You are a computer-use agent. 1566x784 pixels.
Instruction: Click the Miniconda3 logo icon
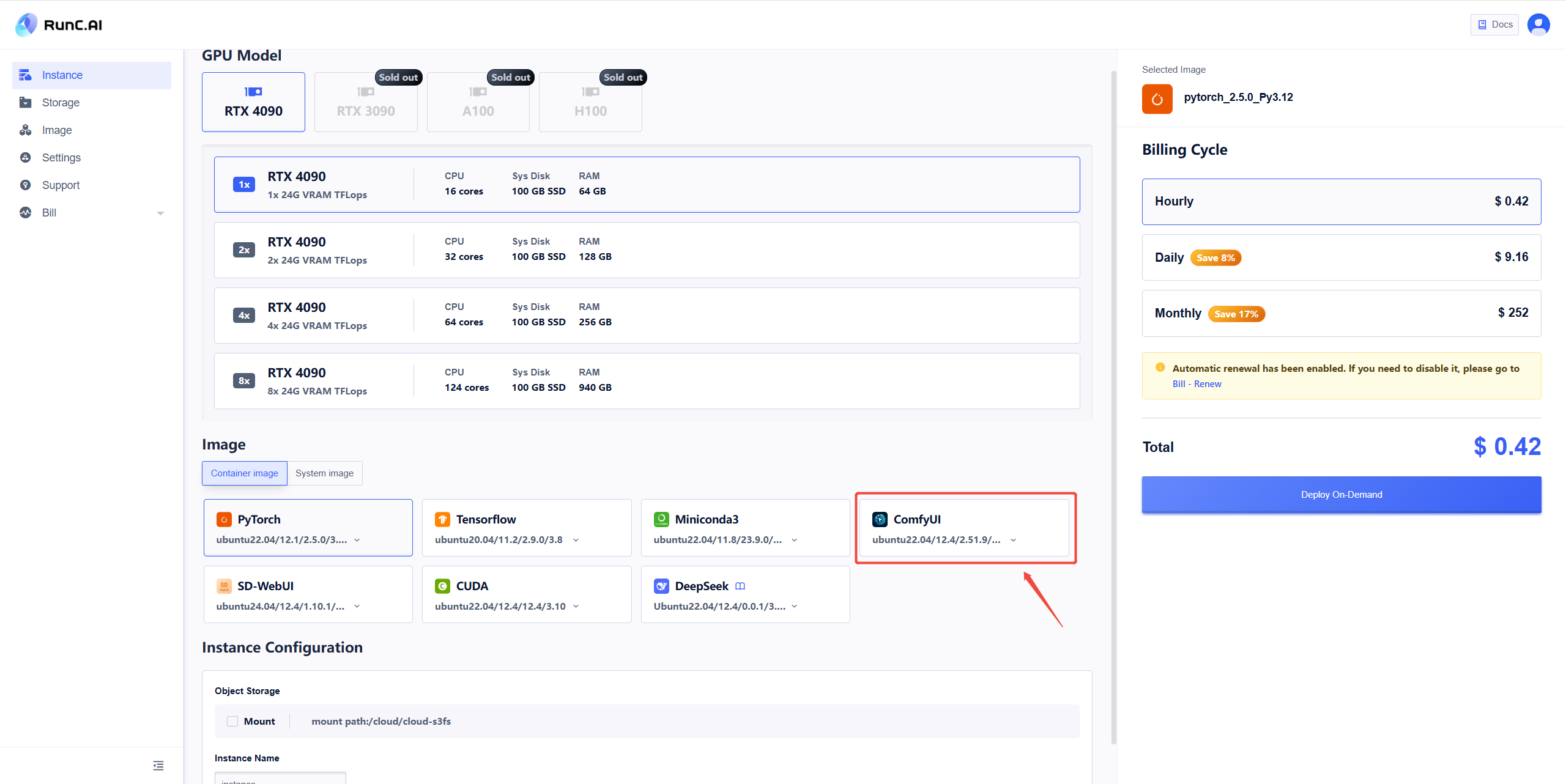[661, 520]
